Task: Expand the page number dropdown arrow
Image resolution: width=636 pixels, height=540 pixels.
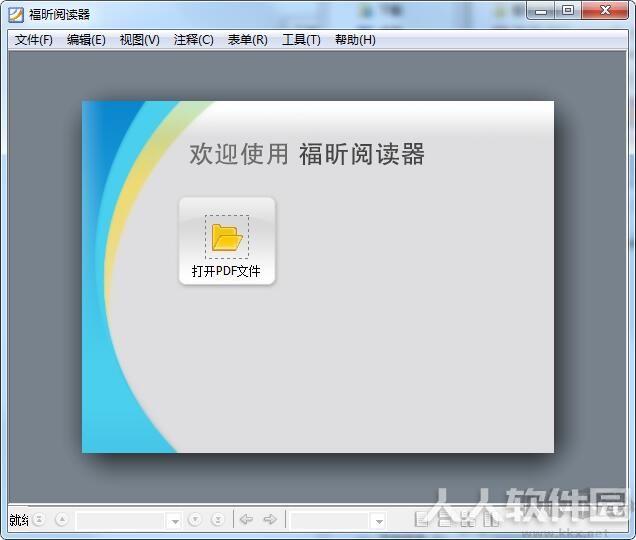Action: [175, 521]
